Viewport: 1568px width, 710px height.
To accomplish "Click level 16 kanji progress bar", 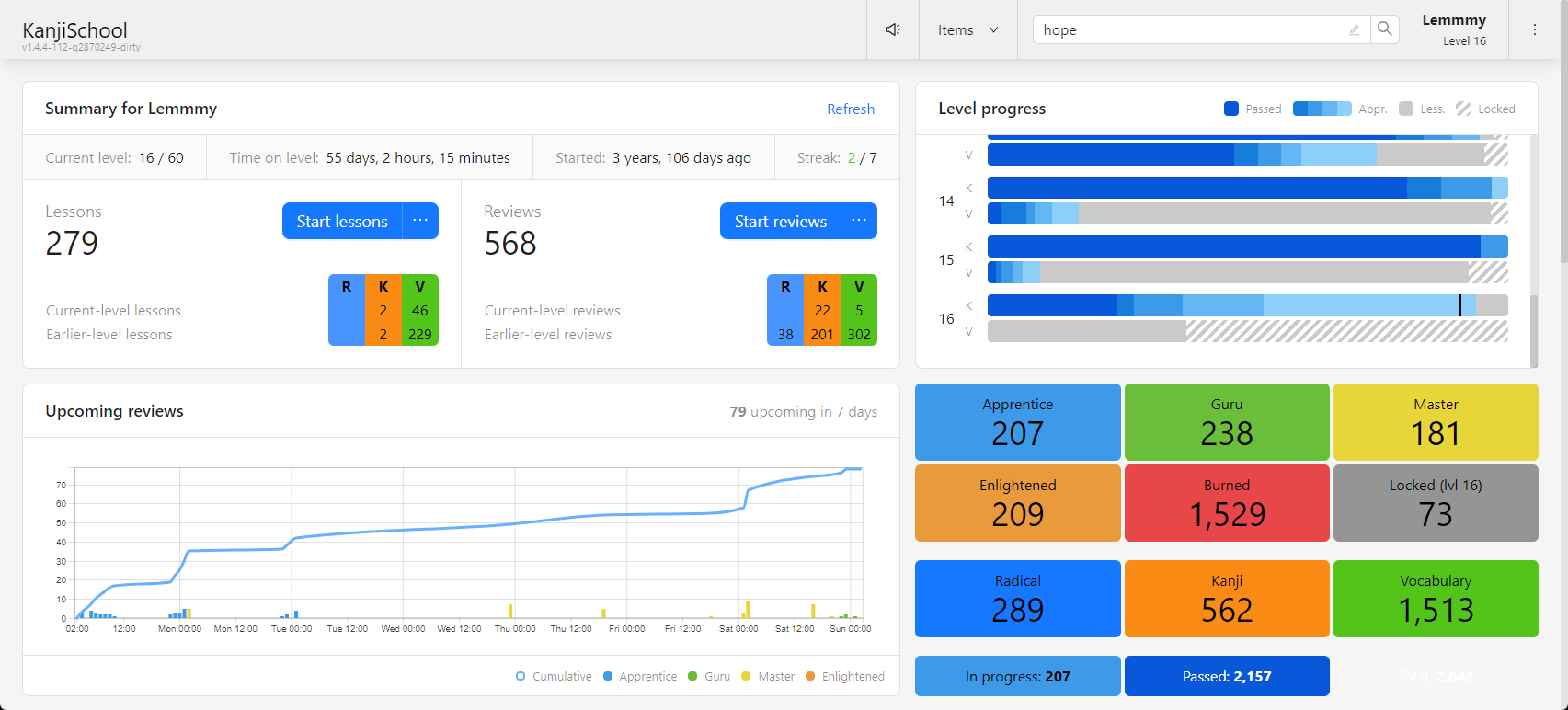I will pos(1248,305).
